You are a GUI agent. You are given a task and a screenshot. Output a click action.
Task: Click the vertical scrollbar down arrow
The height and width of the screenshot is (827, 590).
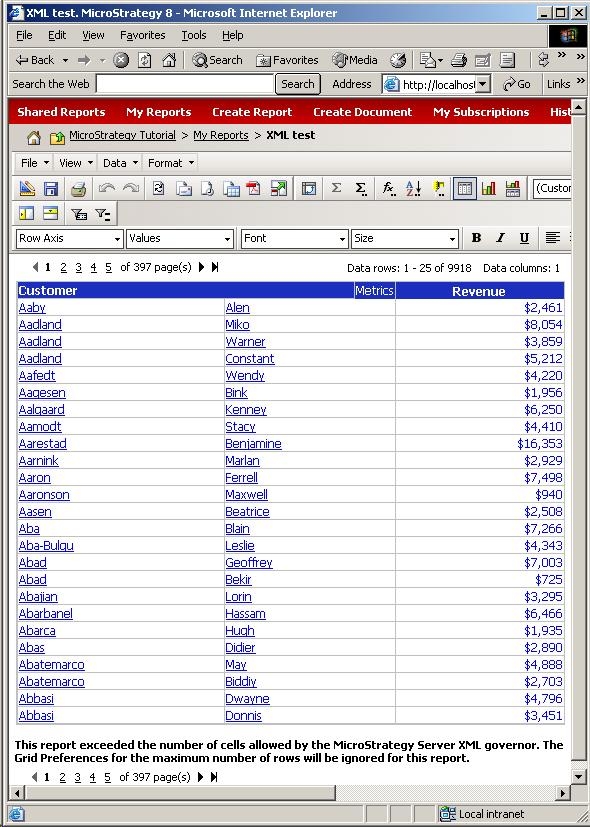pos(578,776)
